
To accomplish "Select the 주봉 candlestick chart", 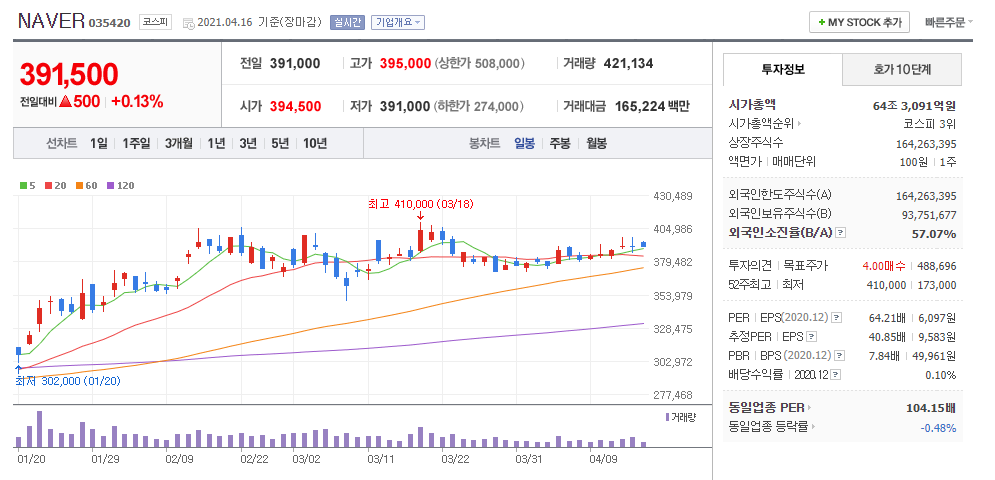I will click(559, 143).
